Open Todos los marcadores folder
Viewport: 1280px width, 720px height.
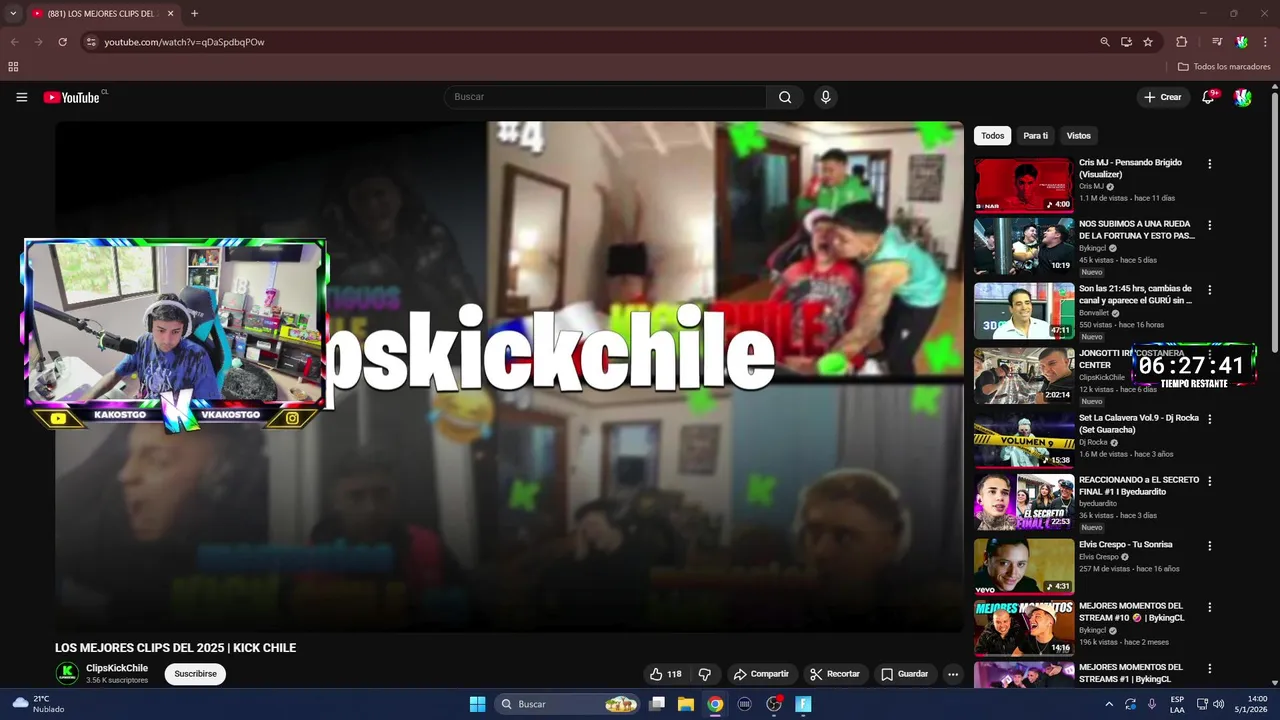(1224, 67)
